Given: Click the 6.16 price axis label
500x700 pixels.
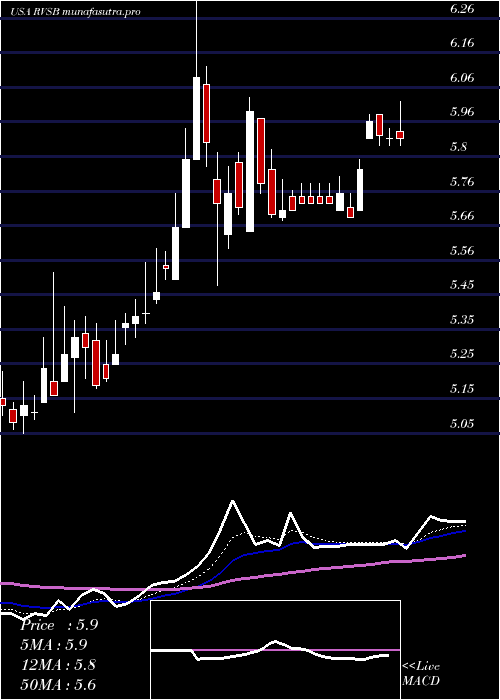Looking at the screenshot, I should [461, 43].
